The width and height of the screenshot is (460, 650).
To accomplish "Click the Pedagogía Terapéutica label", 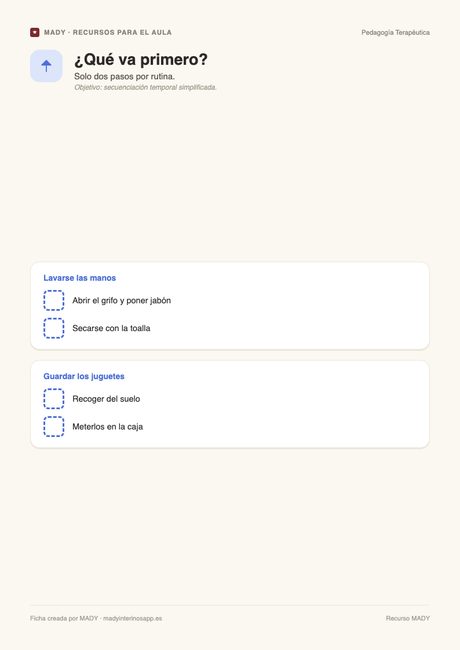I will (395, 32).
